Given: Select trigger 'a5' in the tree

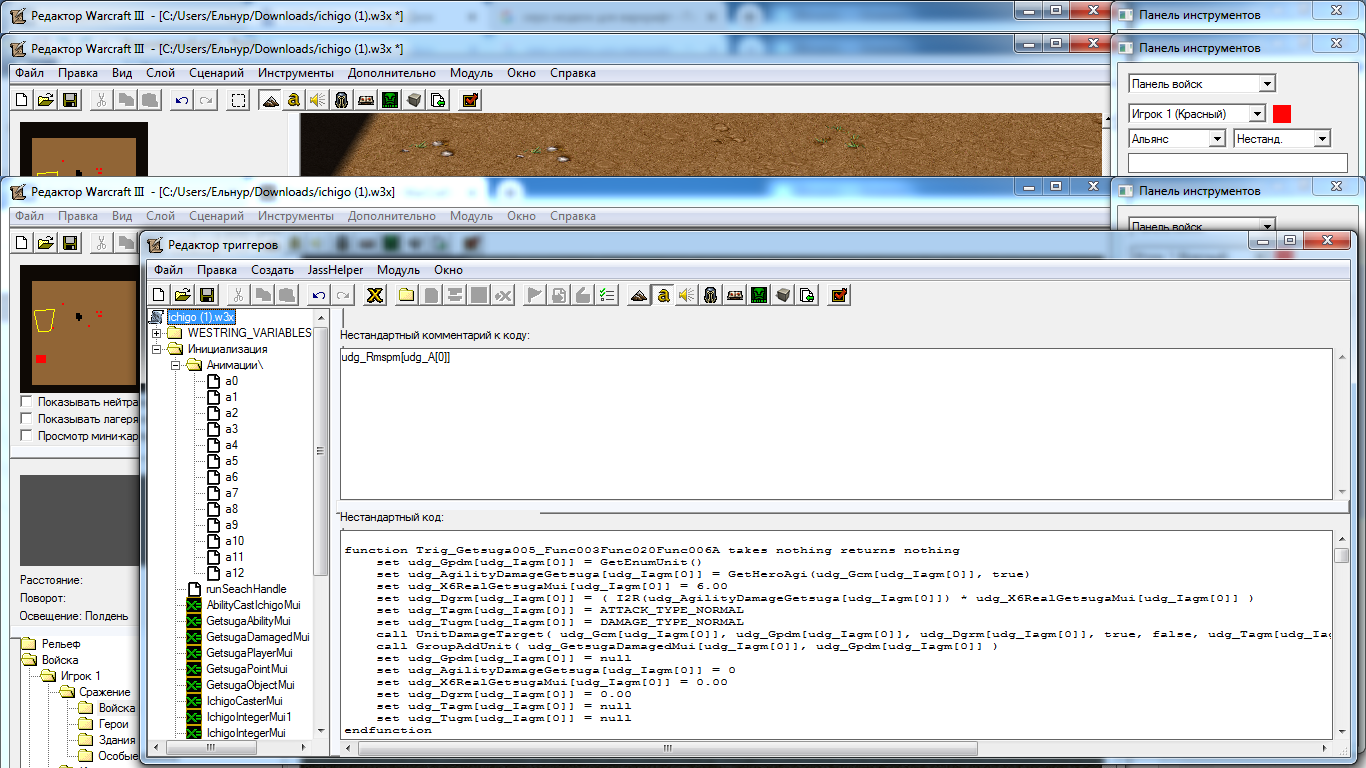Looking at the screenshot, I should (x=231, y=461).
